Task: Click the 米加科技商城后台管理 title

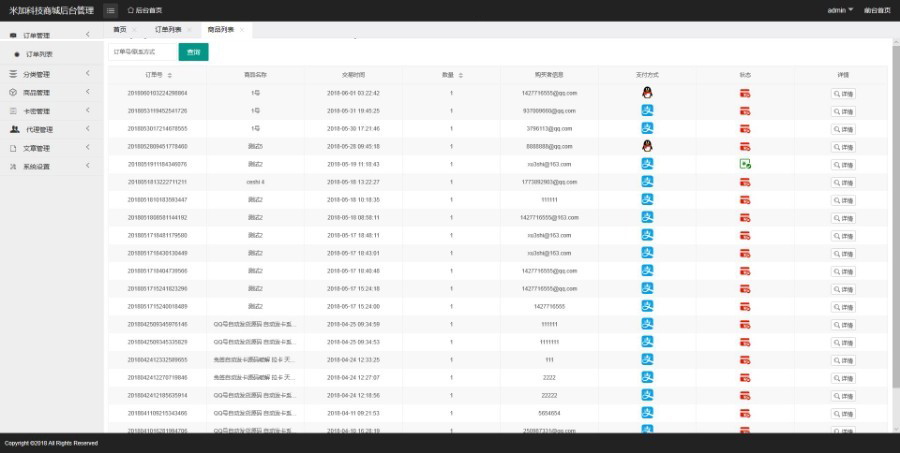Action: [51, 10]
